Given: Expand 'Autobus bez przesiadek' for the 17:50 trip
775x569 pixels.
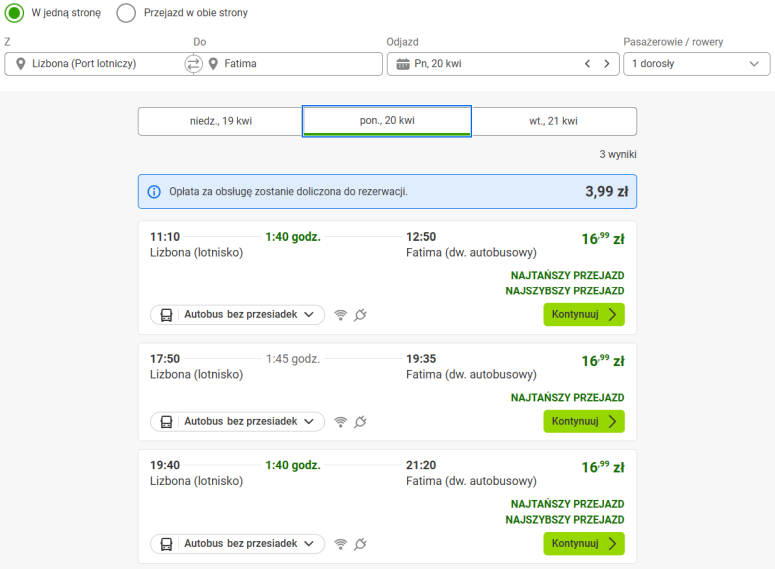Looking at the screenshot, I should point(237,422).
